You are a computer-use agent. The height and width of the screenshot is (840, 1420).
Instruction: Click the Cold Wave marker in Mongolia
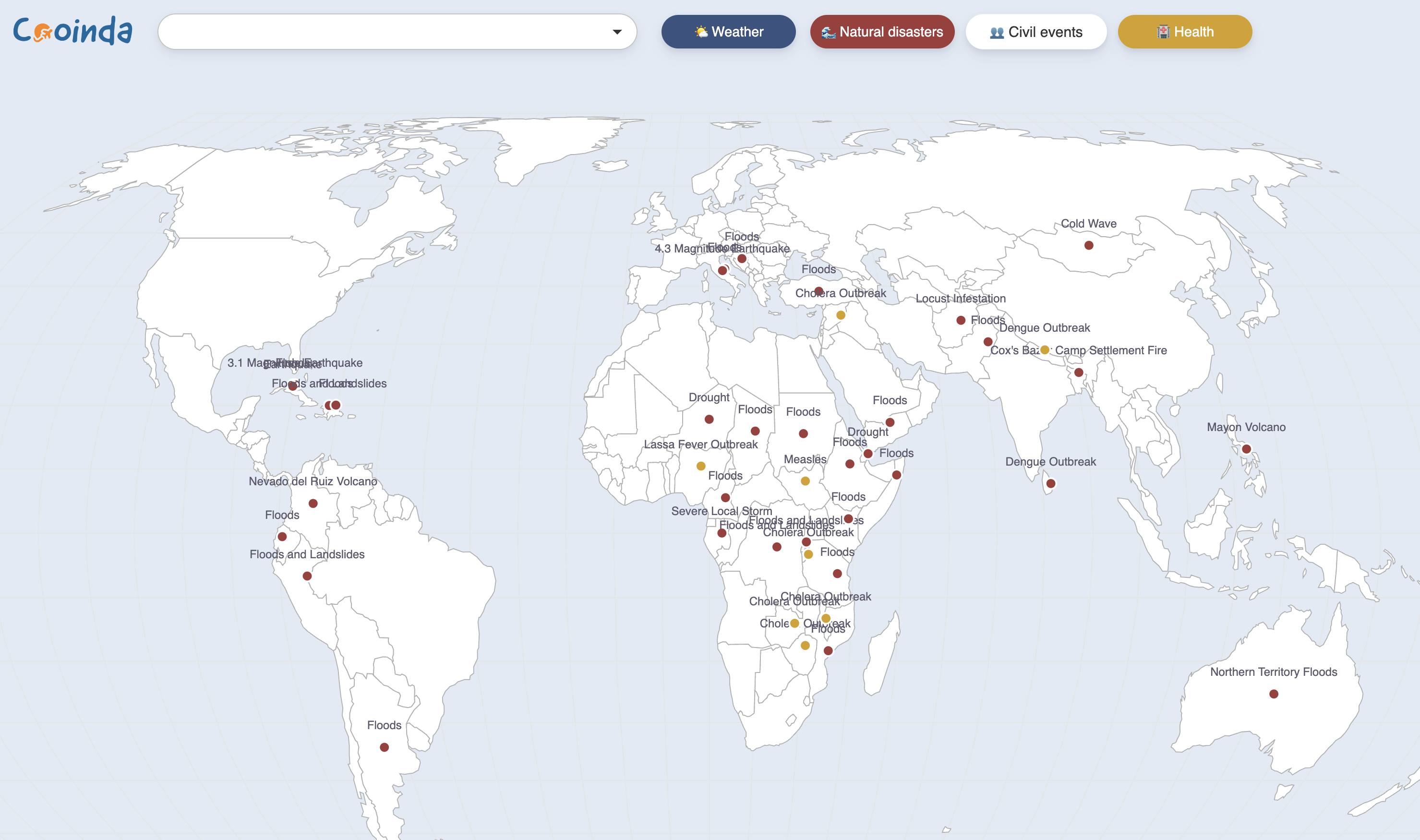[1088, 245]
